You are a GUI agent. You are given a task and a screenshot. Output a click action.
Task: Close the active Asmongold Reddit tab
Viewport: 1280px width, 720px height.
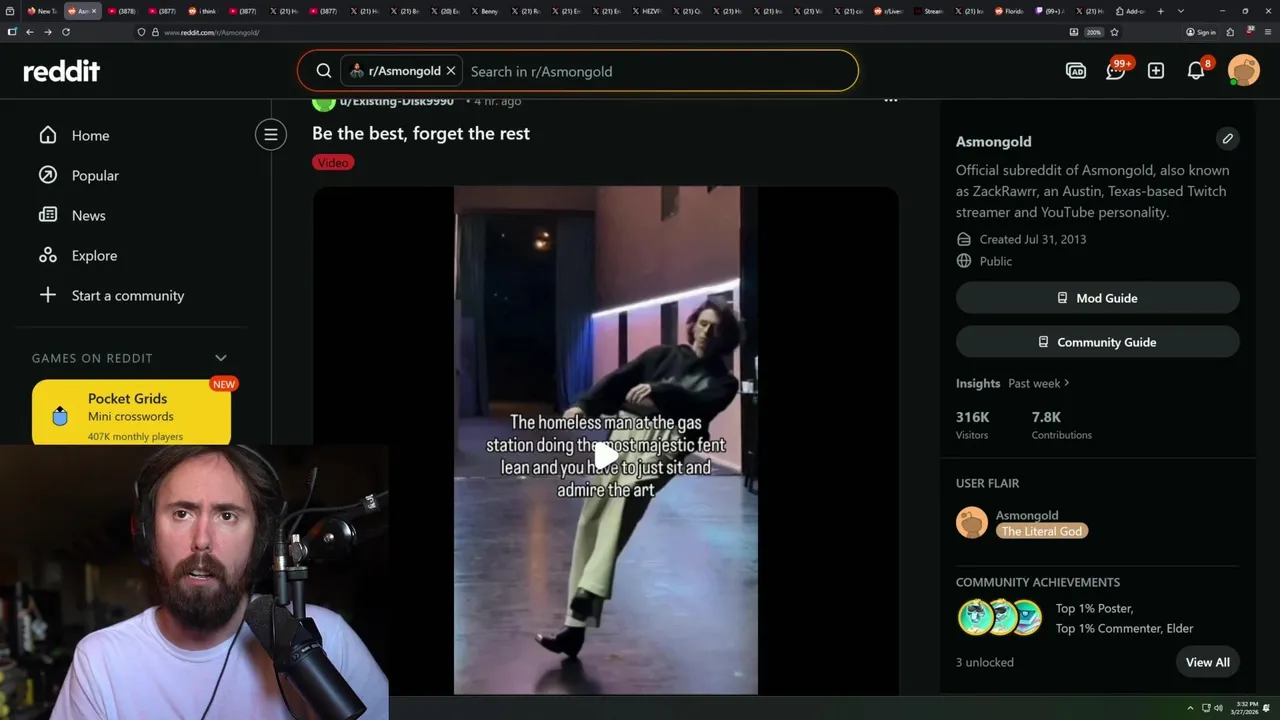94,11
